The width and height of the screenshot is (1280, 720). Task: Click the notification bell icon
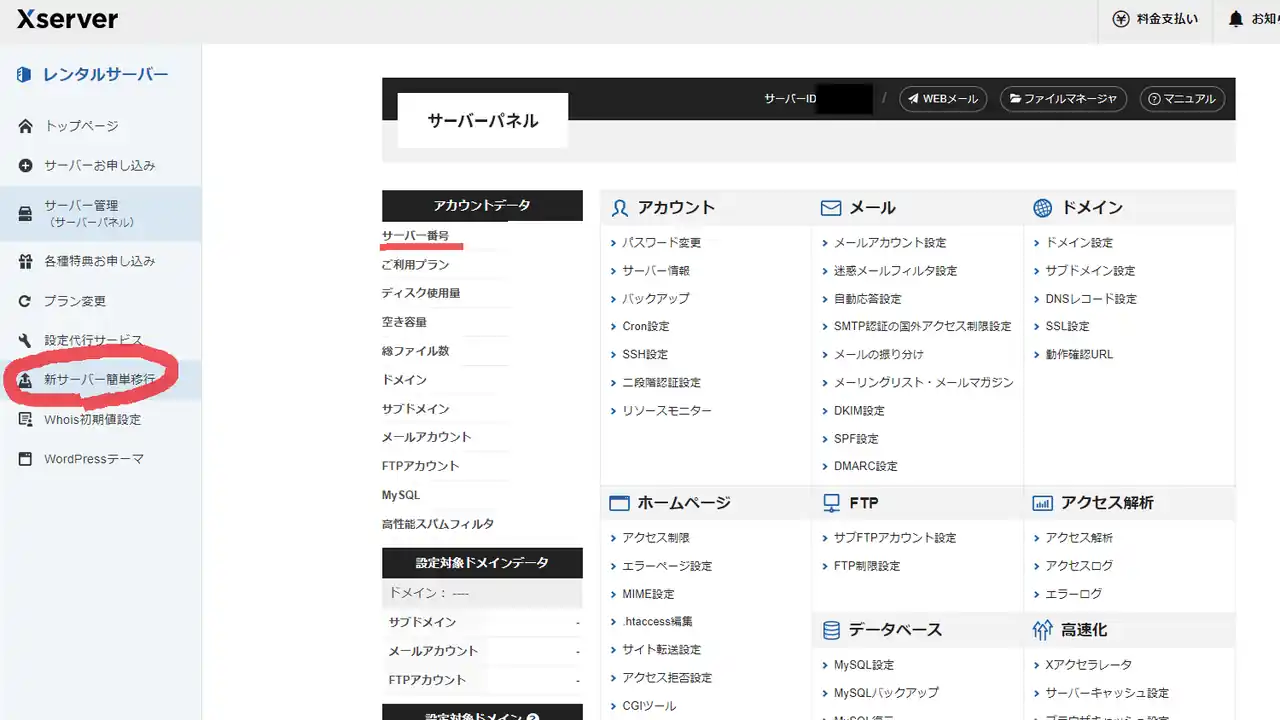click(x=1236, y=19)
